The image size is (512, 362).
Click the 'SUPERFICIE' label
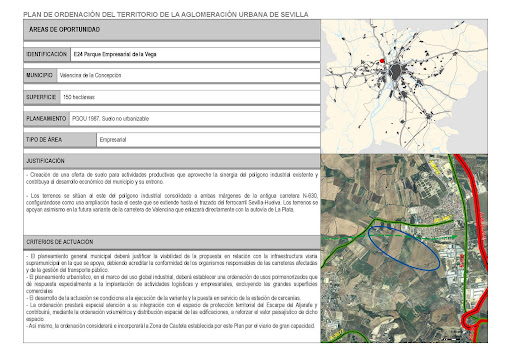click(41, 97)
